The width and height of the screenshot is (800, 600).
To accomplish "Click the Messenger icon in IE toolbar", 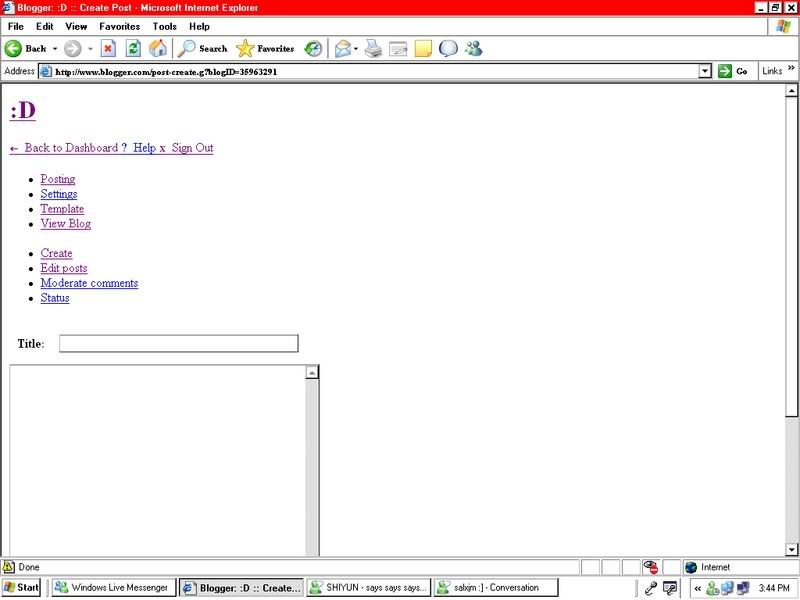I will (x=473, y=48).
